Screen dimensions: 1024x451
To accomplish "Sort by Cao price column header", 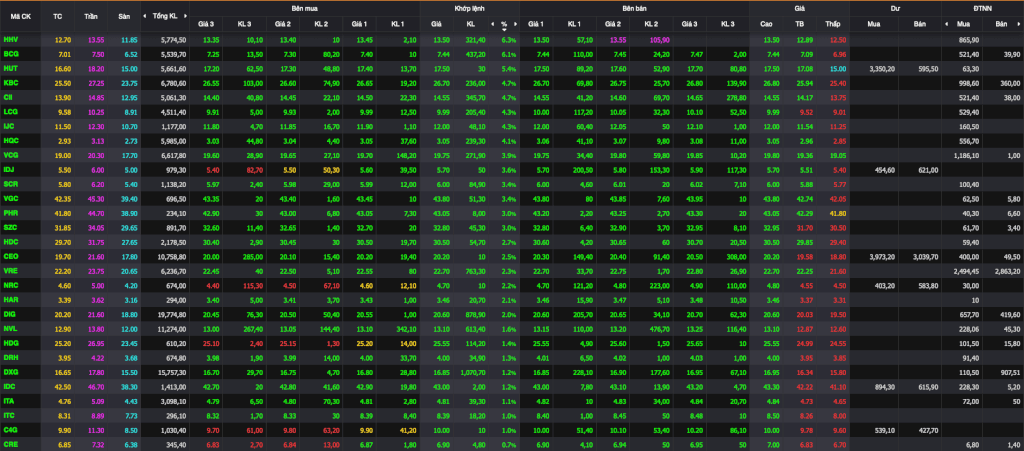I will [766, 24].
